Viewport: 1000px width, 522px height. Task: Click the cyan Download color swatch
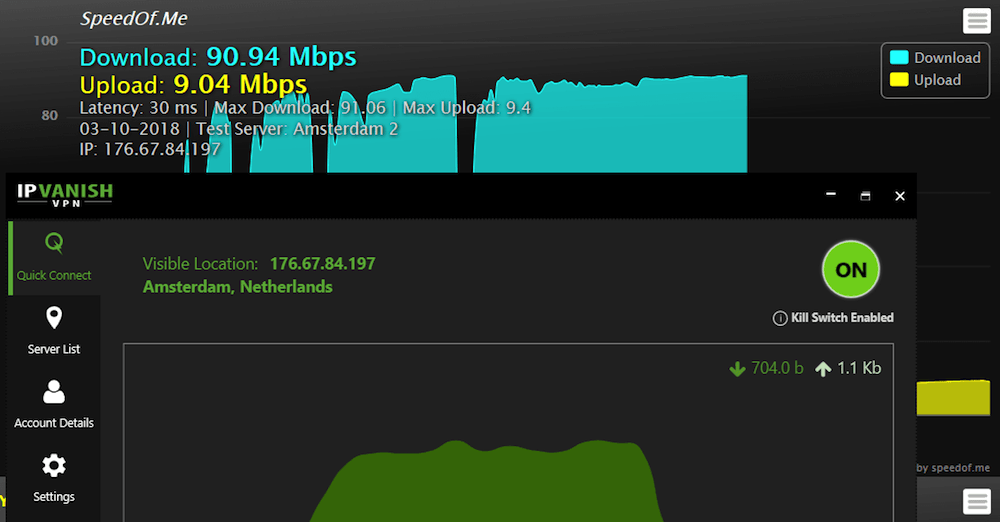pos(899,57)
